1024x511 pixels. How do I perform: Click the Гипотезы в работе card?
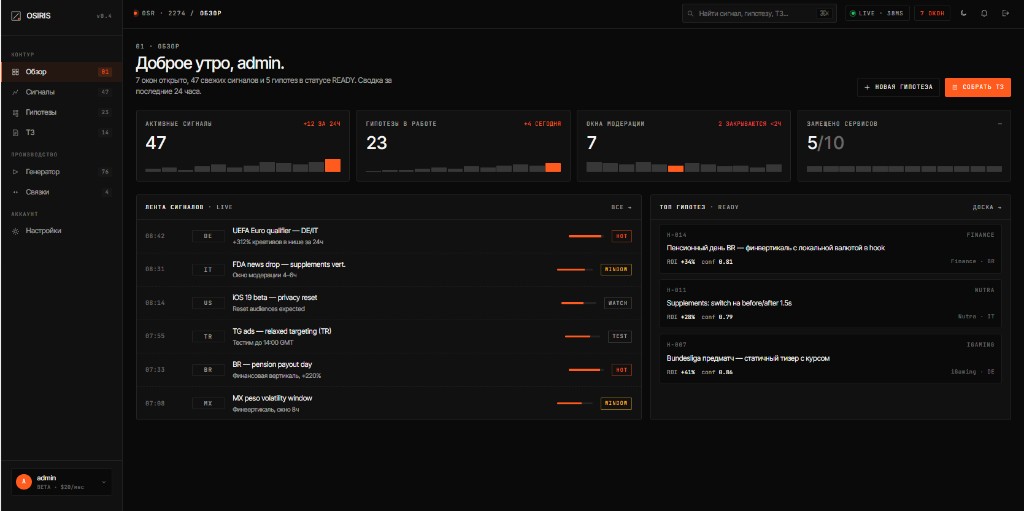pos(464,146)
